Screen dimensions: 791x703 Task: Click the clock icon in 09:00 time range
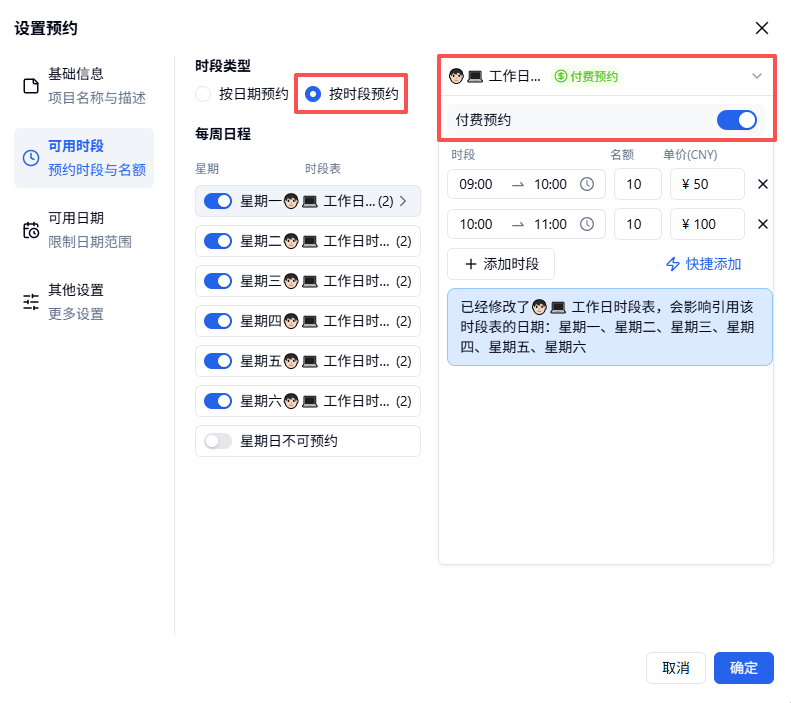point(587,184)
